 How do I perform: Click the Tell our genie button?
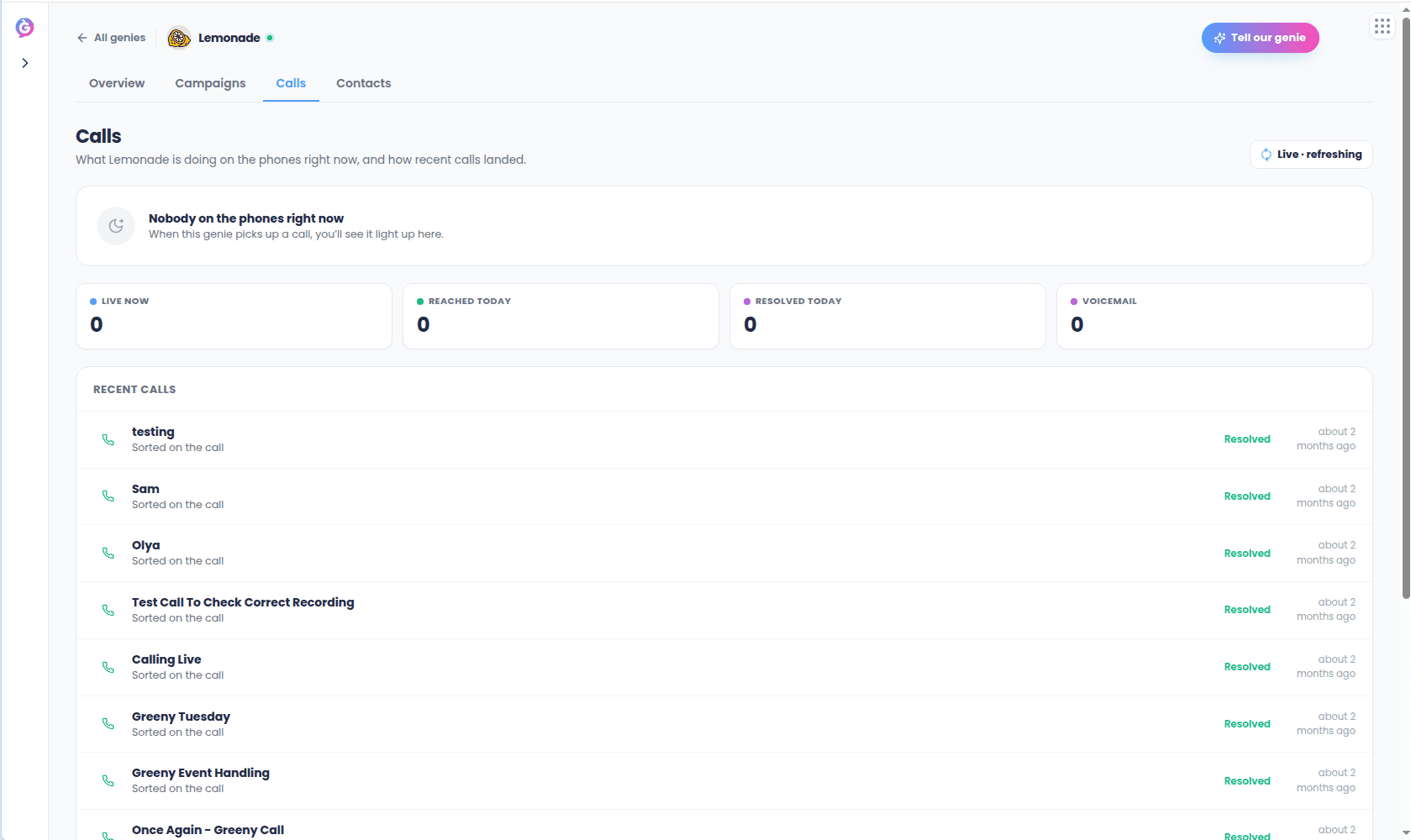1260,38
